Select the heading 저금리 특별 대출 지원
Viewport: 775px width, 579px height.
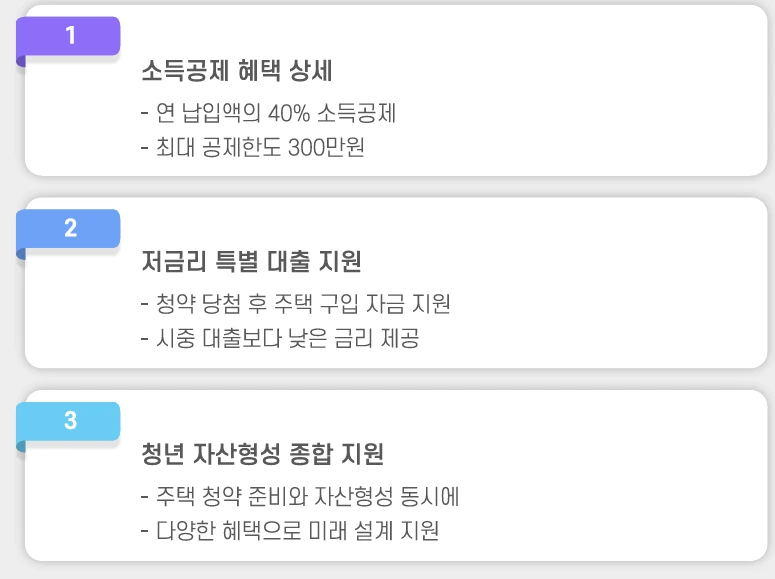click(251, 261)
